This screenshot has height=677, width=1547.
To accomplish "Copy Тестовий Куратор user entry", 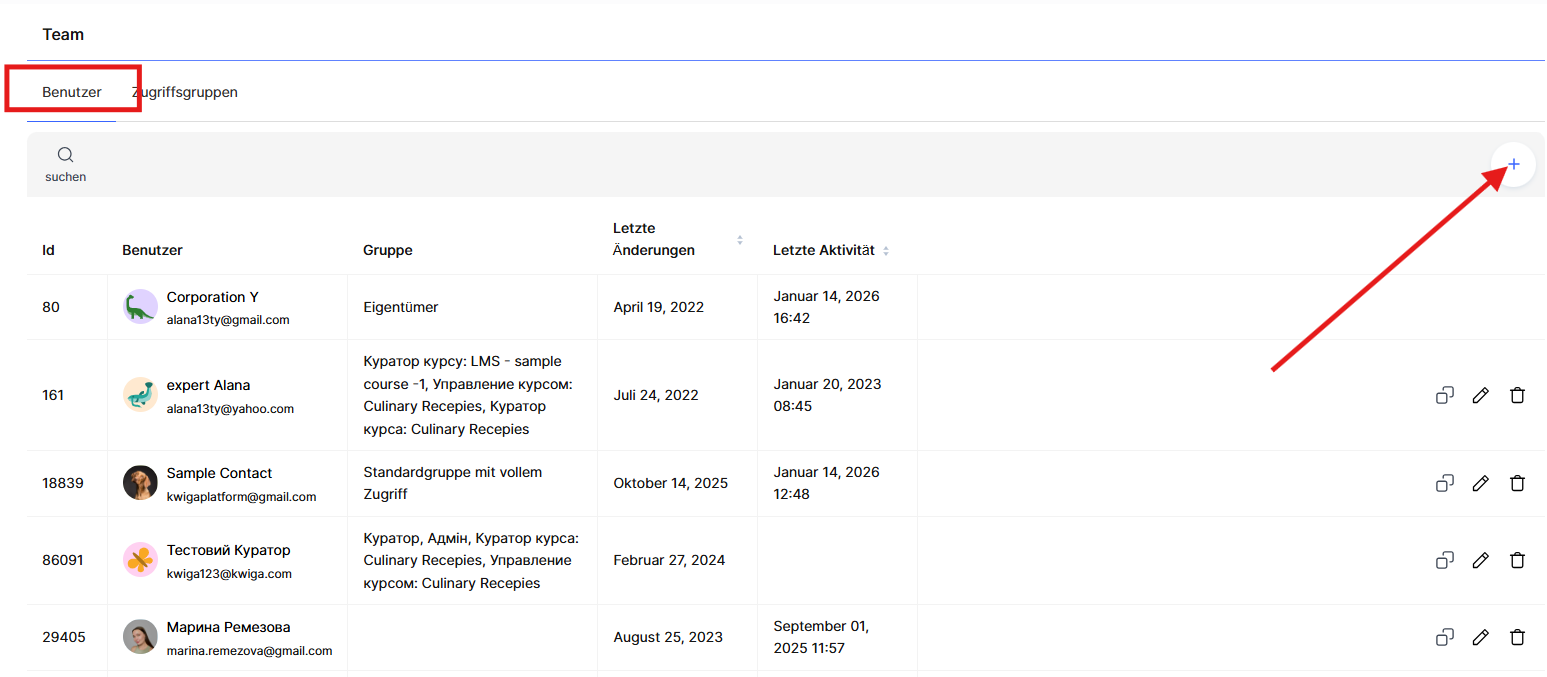I will [x=1444, y=560].
